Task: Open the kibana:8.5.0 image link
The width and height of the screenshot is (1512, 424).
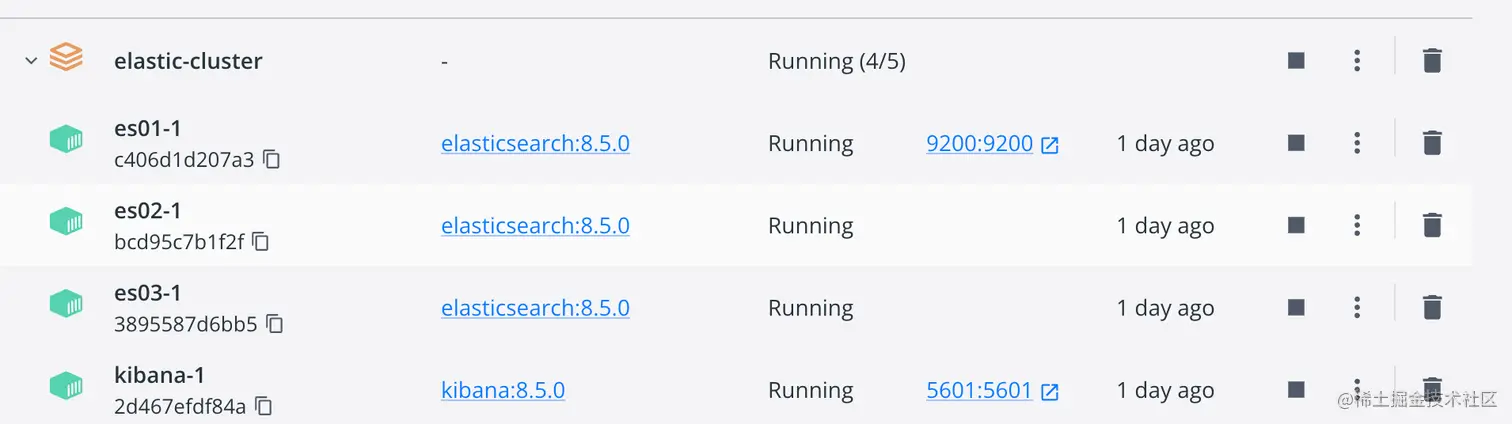Action: pos(503,390)
